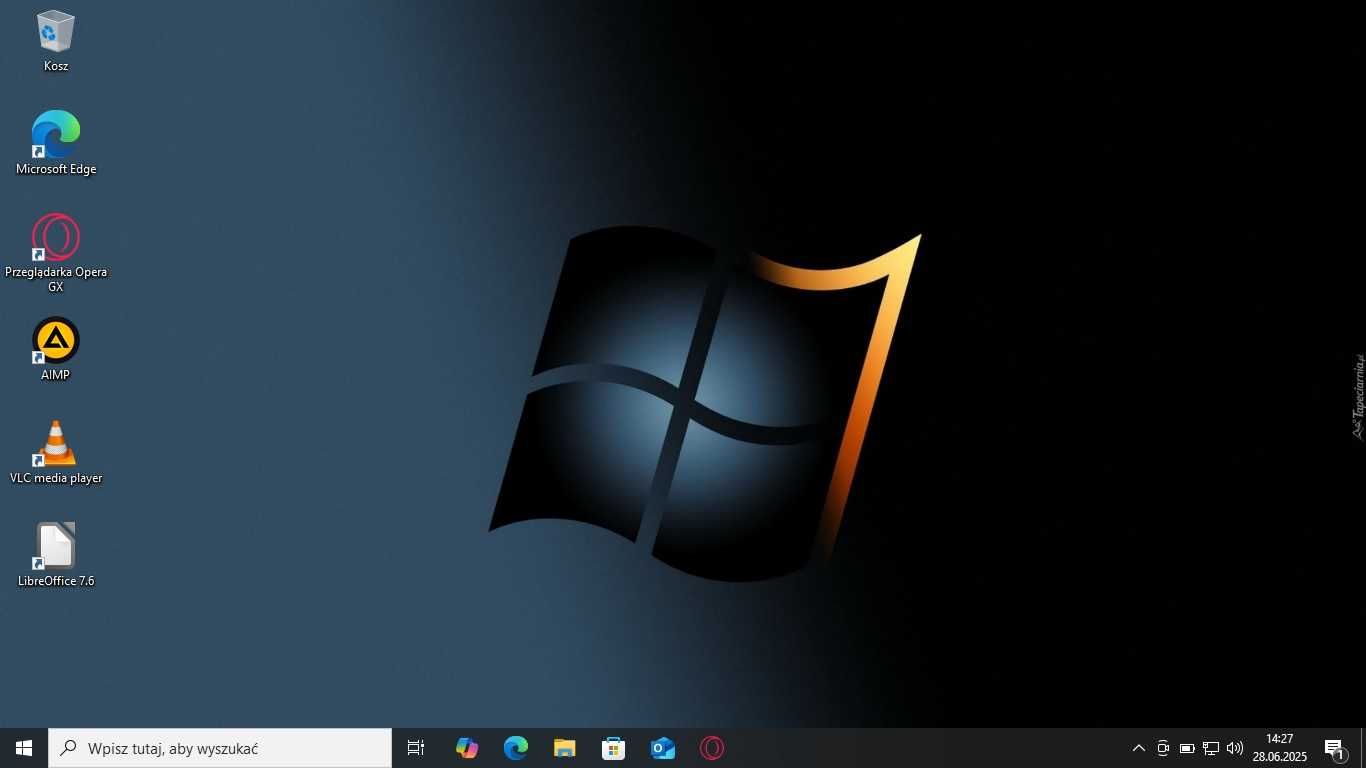1366x768 pixels.
Task: Click the "Wpisz tutaj, aby wyszukać" search box
Action: 220,748
